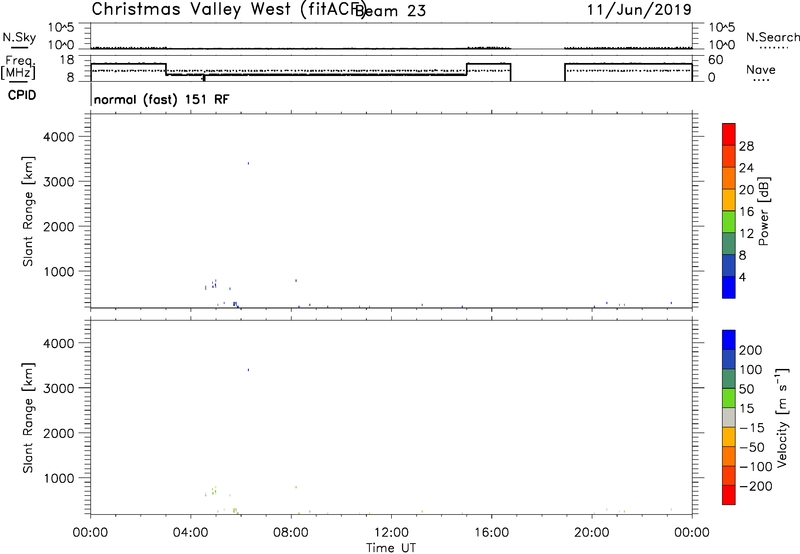
Task: Click the 200 value on Velocity colorbar
Action: (x=751, y=350)
